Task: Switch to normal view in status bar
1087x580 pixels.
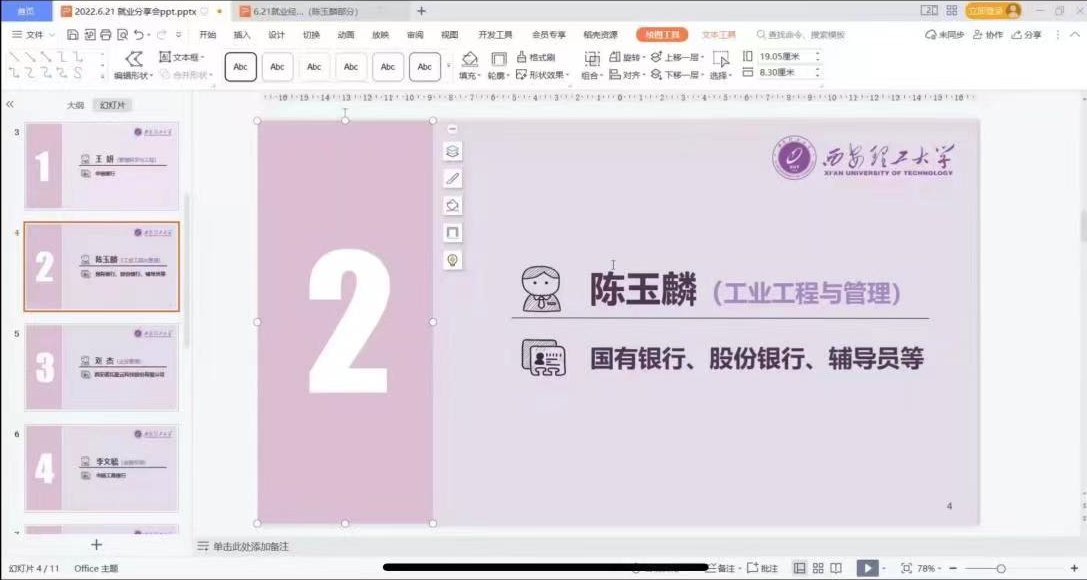Action: 800,568
